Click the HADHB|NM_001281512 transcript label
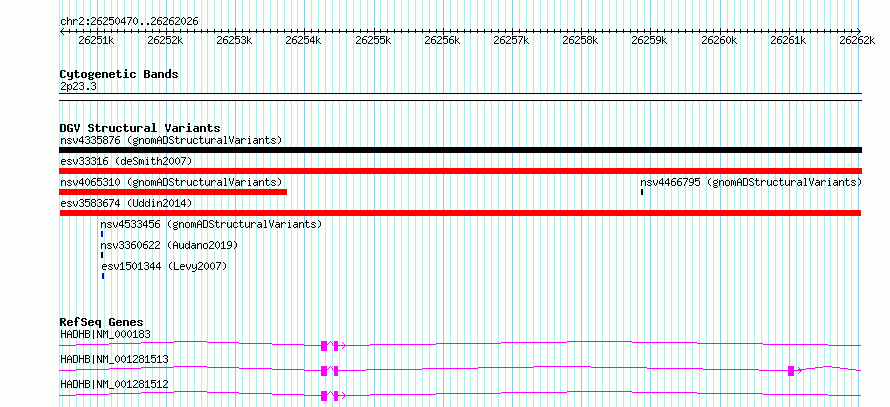The width and height of the screenshot is (890, 407). click(x=114, y=384)
